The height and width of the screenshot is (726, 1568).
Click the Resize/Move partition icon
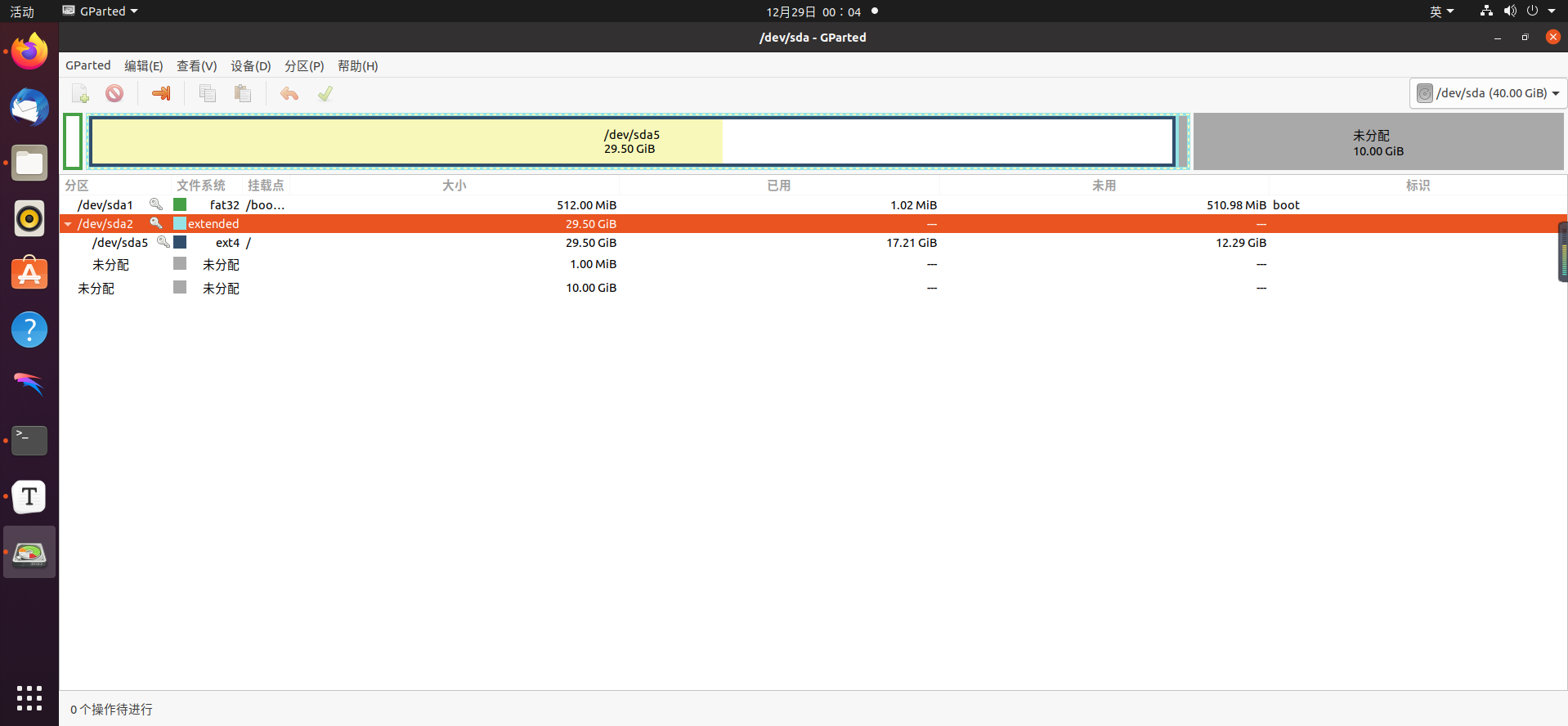click(161, 93)
